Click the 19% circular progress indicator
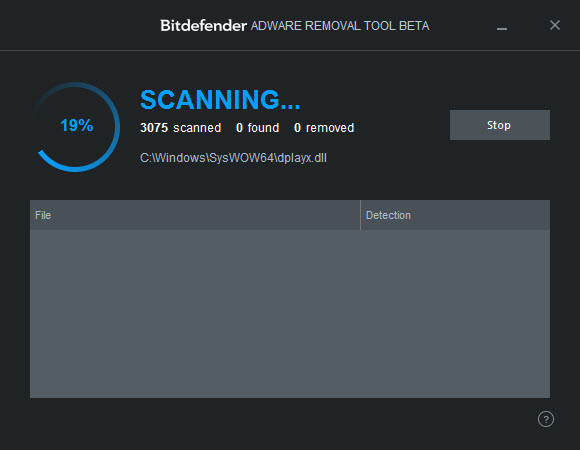The image size is (580, 450). point(76,127)
